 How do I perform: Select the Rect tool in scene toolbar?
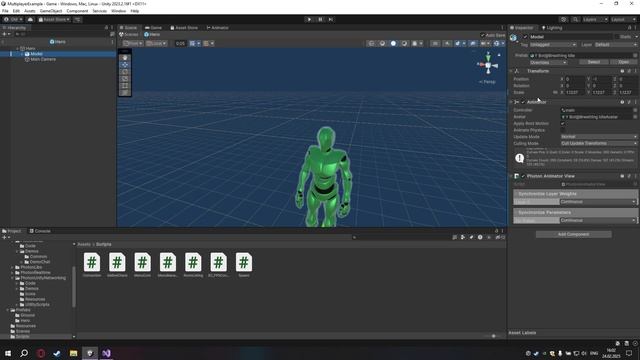125,86
